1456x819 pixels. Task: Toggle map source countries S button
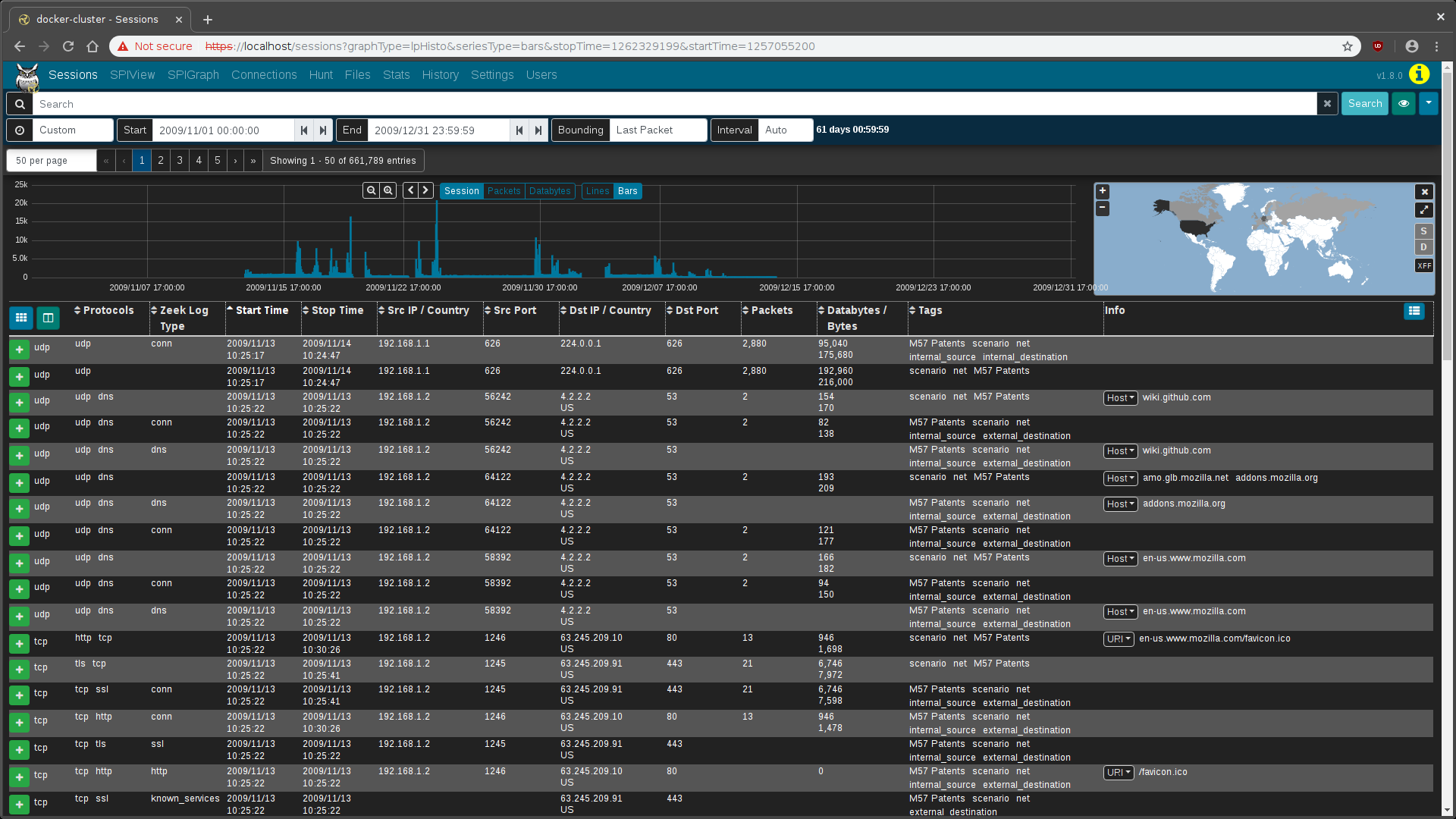coord(1423,231)
